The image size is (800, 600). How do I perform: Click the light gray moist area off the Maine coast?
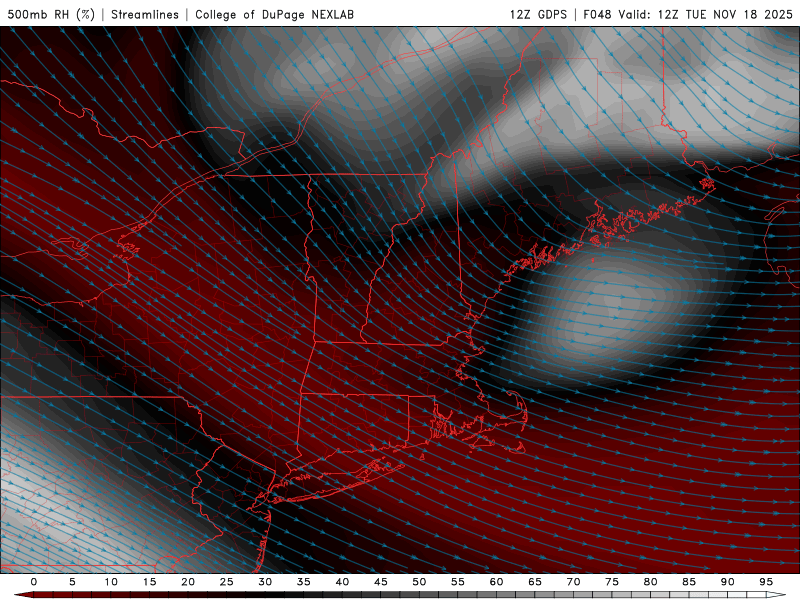coord(612,311)
